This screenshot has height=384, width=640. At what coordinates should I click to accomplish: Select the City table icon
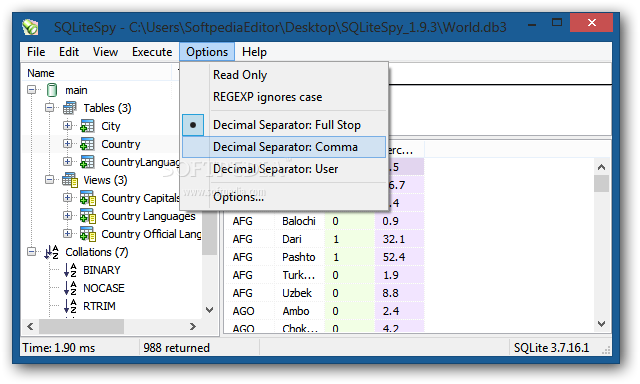[x=87, y=126]
